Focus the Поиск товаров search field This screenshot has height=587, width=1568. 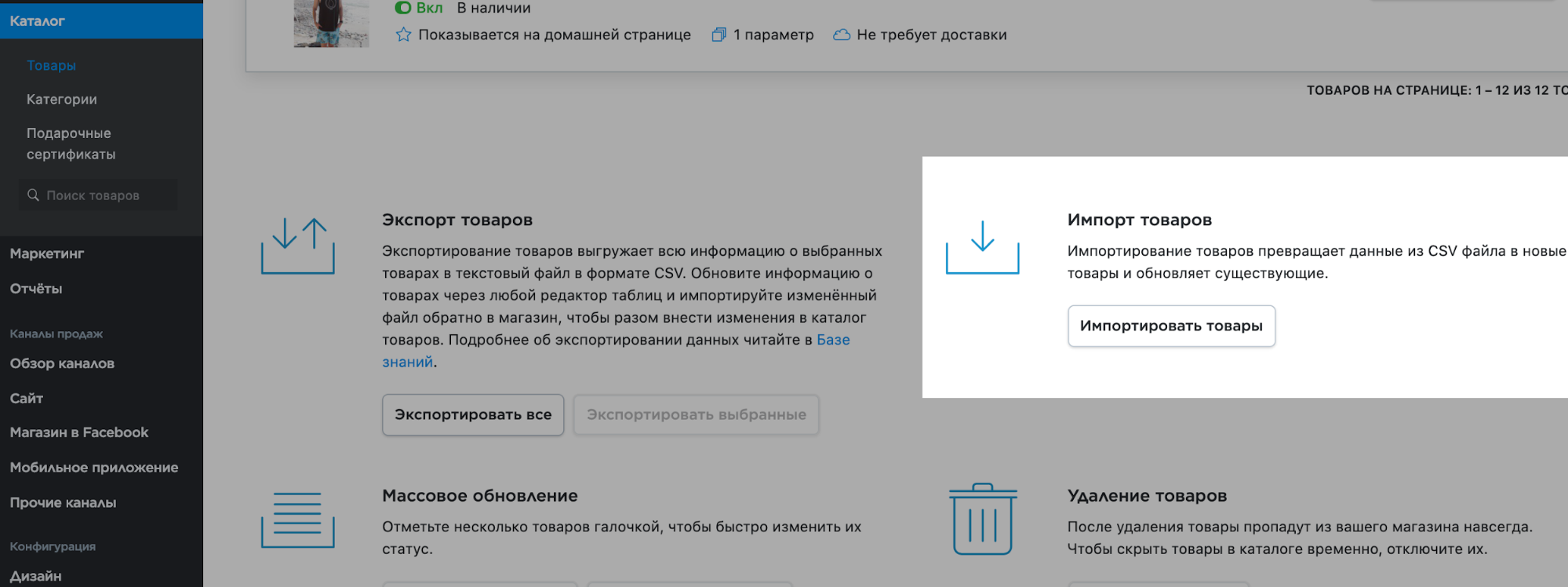(106, 195)
